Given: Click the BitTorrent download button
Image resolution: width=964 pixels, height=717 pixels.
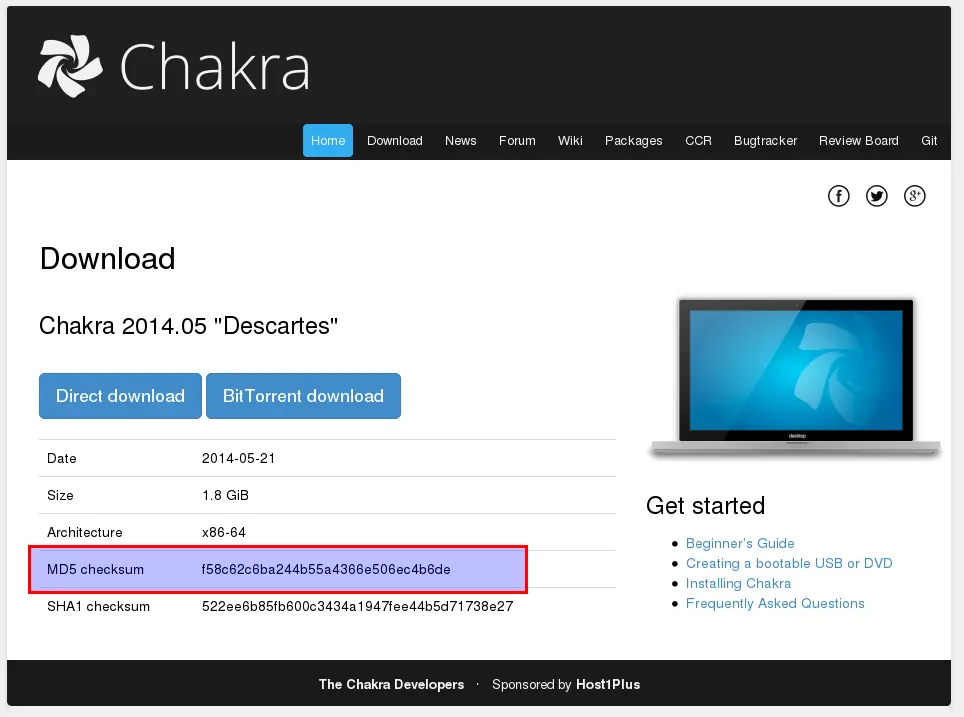Looking at the screenshot, I should pyautogui.click(x=303, y=396).
